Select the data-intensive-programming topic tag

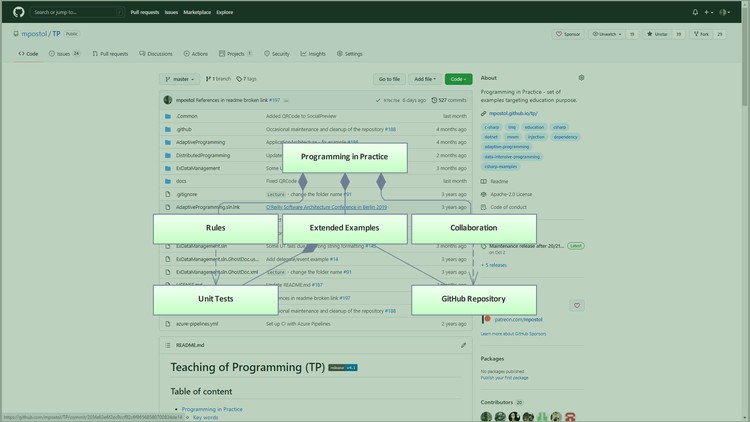pyautogui.click(x=512, y=157)
